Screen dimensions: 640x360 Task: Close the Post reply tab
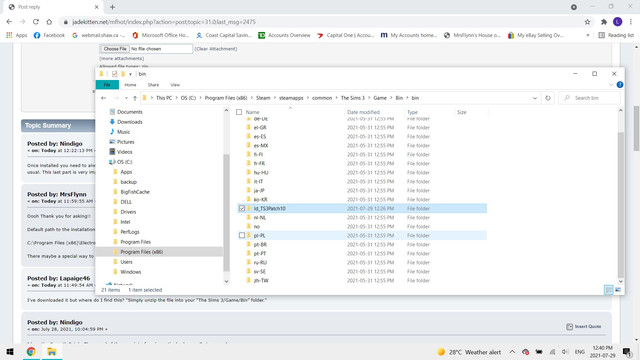pyautogui.click(x=96, y=7)
